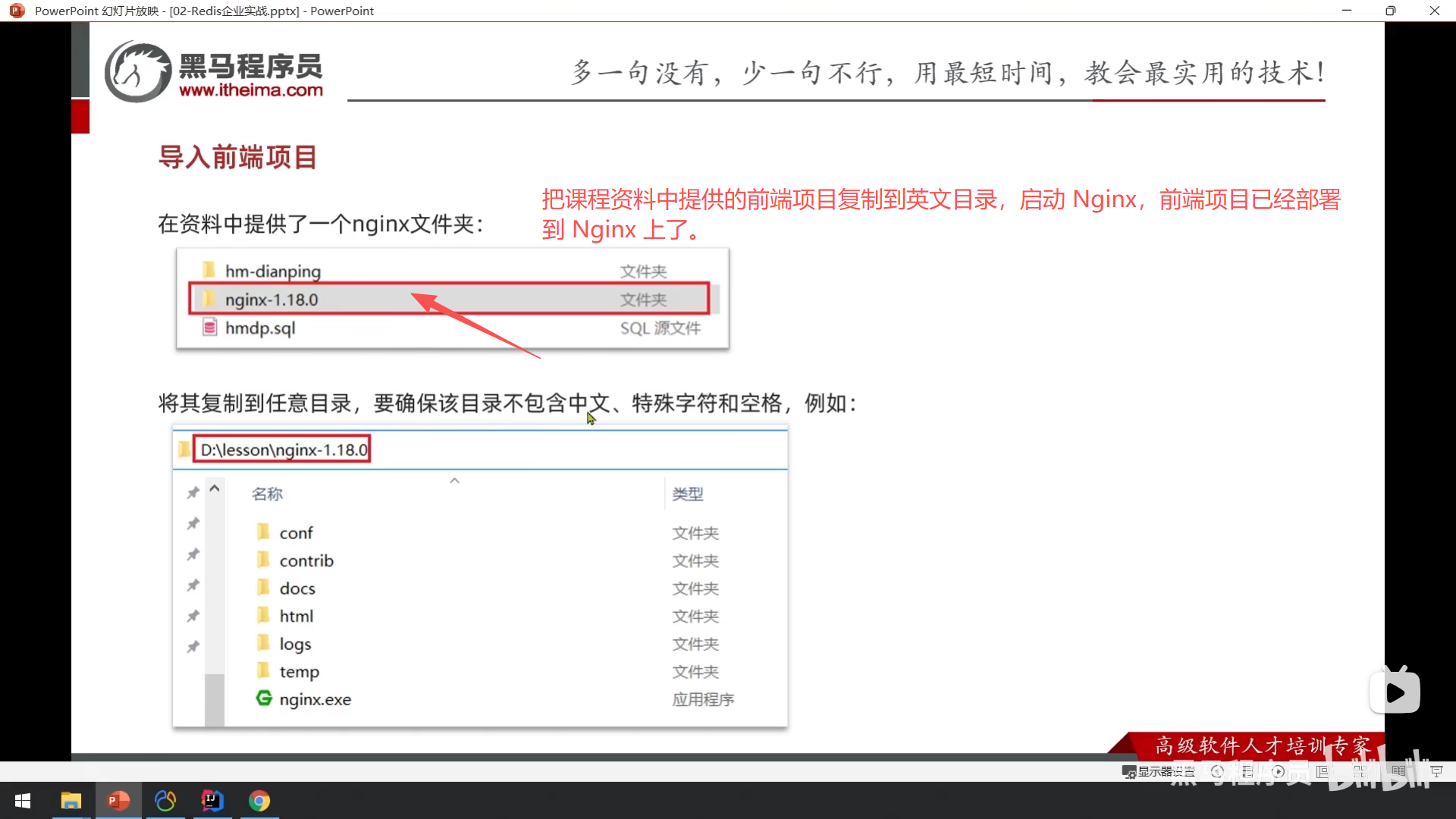Image resolution: width=1456 pixels, height=819 pixels.
Task: Go to previous slide arrow
Action: pos(1218,771)
